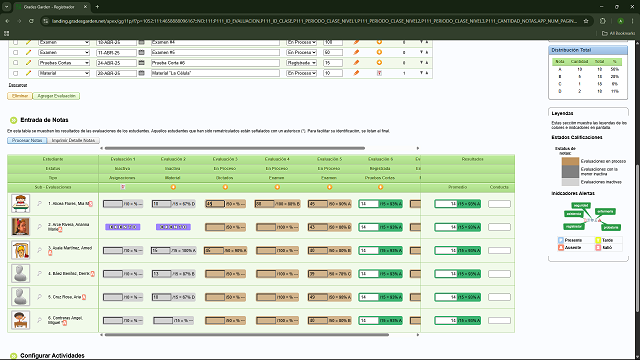
Task: Click the photo thumbnail of student 2 Arce Rivera
Action: pos(20,227)
